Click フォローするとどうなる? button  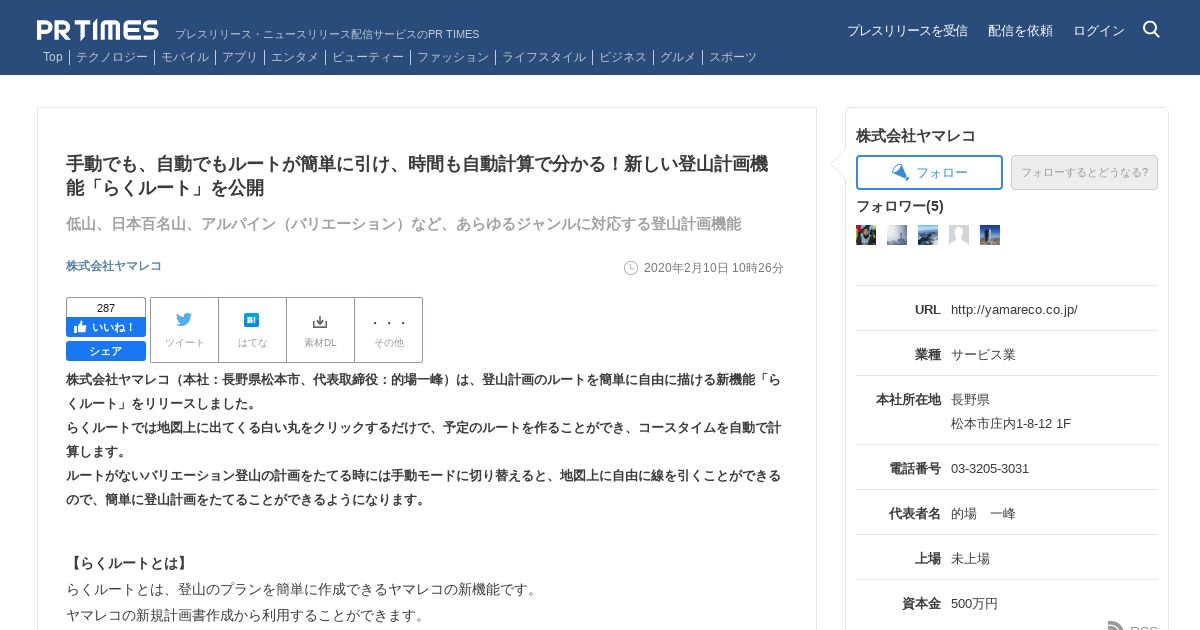(x=1084, y=172)
